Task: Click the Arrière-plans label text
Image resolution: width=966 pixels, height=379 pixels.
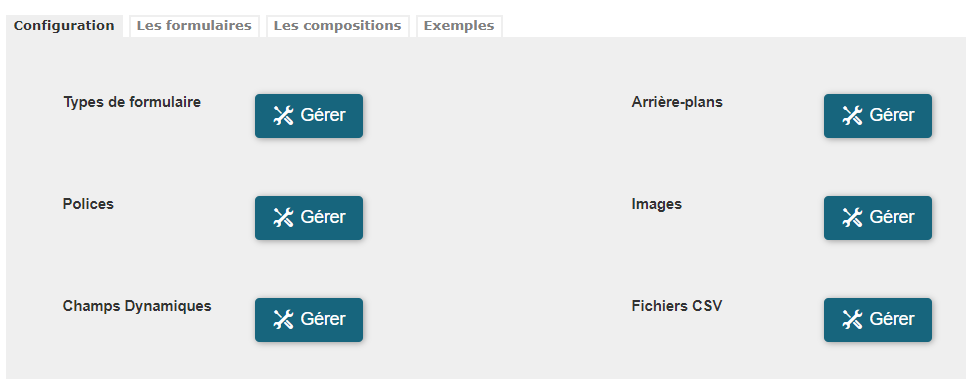Action: [677, 102]
